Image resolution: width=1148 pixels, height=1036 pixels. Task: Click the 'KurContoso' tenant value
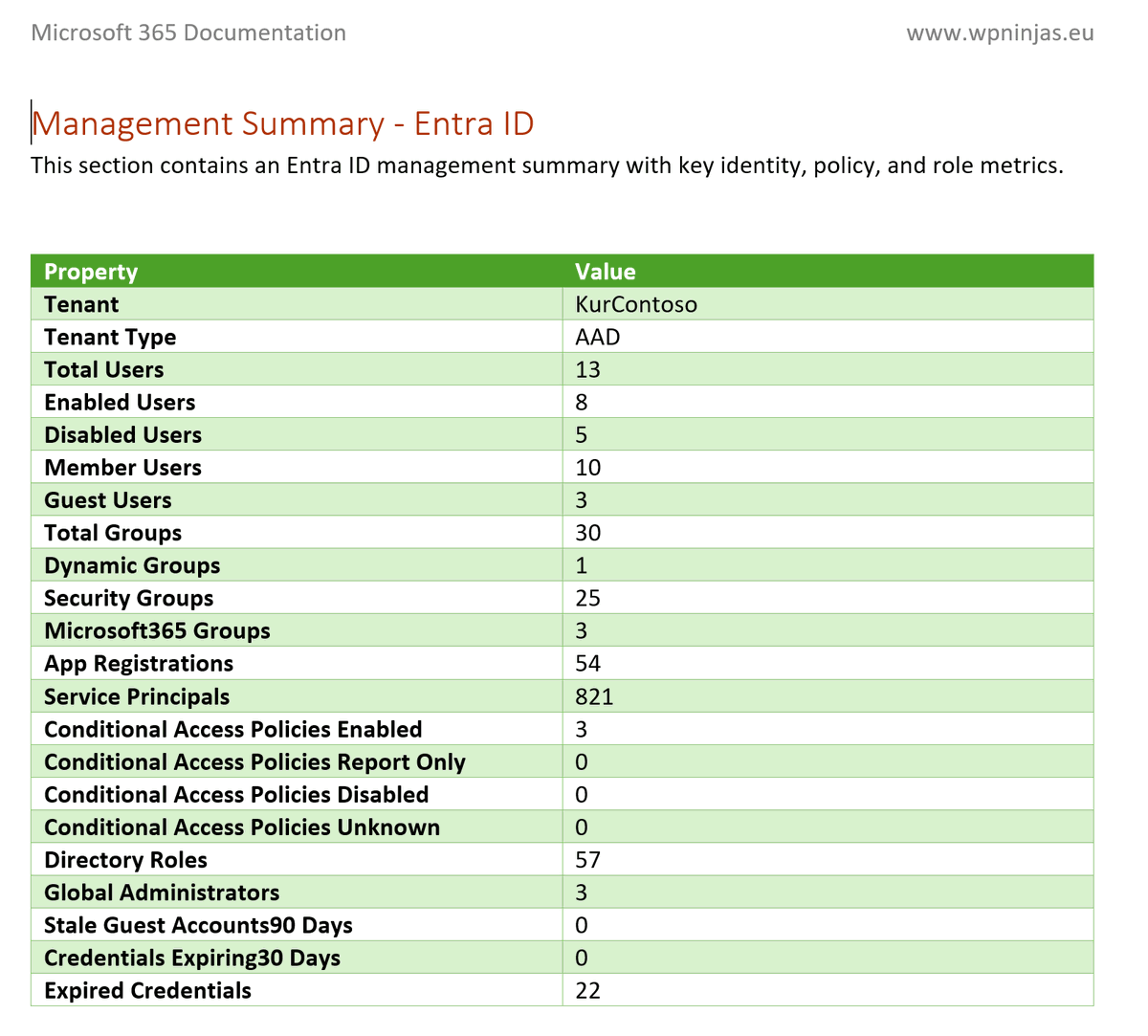click(x=636, y=304)
